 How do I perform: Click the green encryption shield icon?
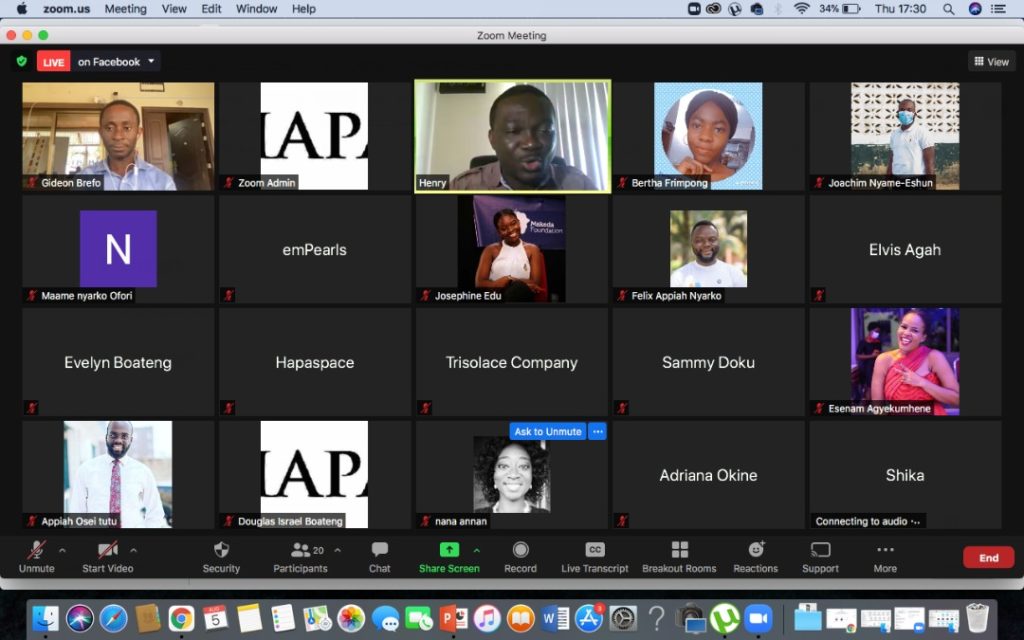pyautogui.click(x=22, y=61)
